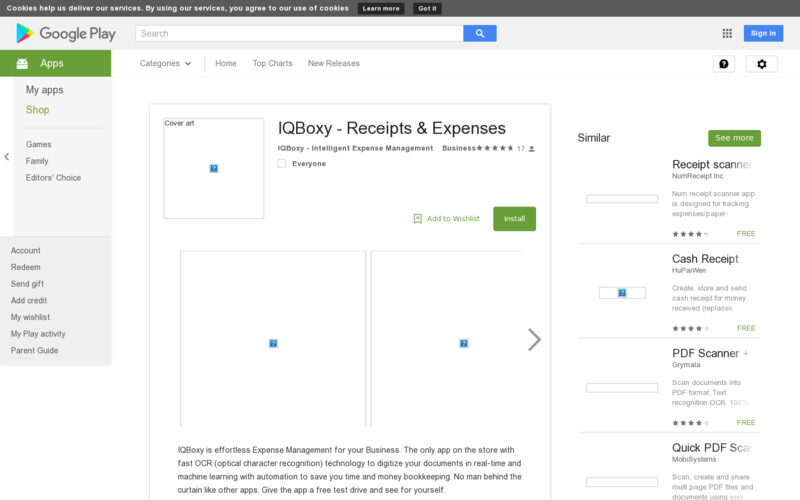
Task: Click the Android icon beside Apps
Action: pos(22,63)
